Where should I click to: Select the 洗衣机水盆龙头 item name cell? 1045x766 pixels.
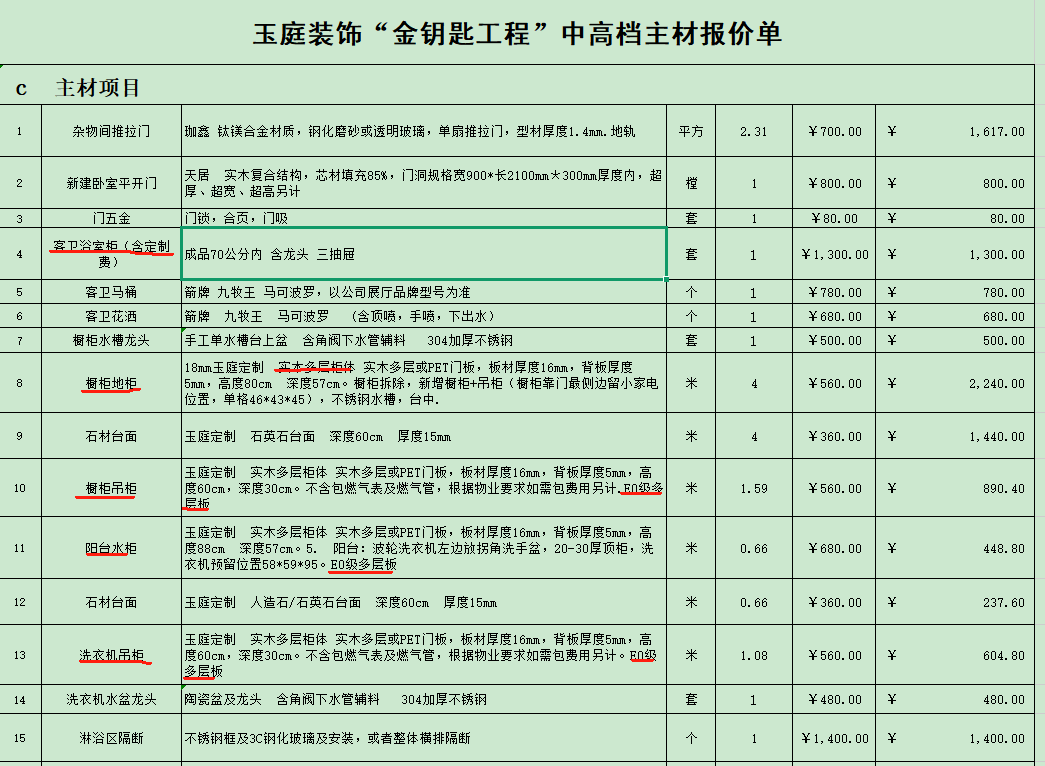(x=111, y=699)
